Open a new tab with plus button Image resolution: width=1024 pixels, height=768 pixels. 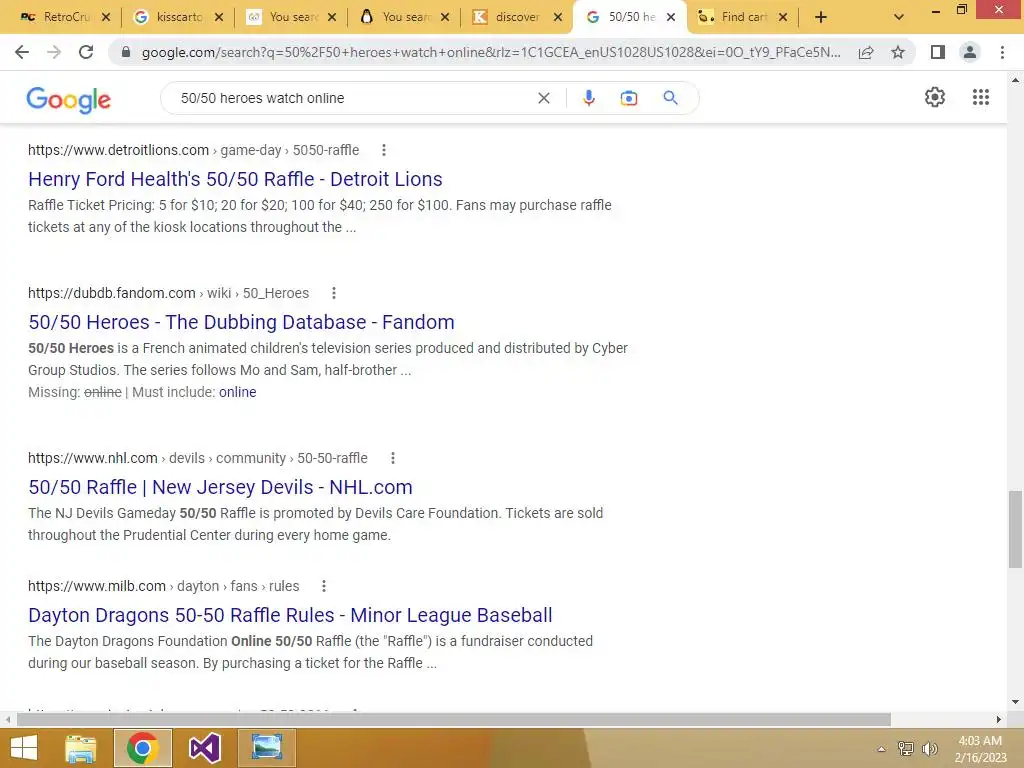(x=821, y=17)
